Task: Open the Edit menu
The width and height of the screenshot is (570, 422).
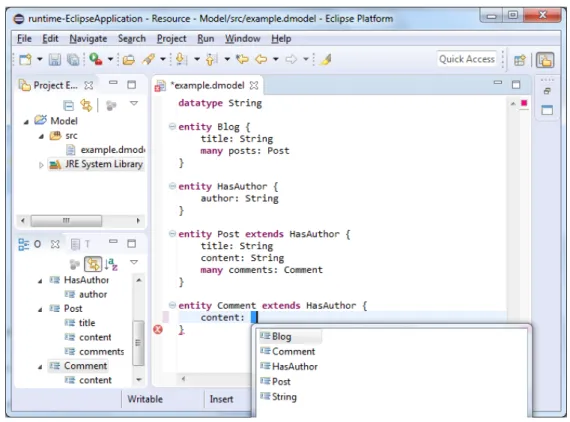Action: click(50, 39)
